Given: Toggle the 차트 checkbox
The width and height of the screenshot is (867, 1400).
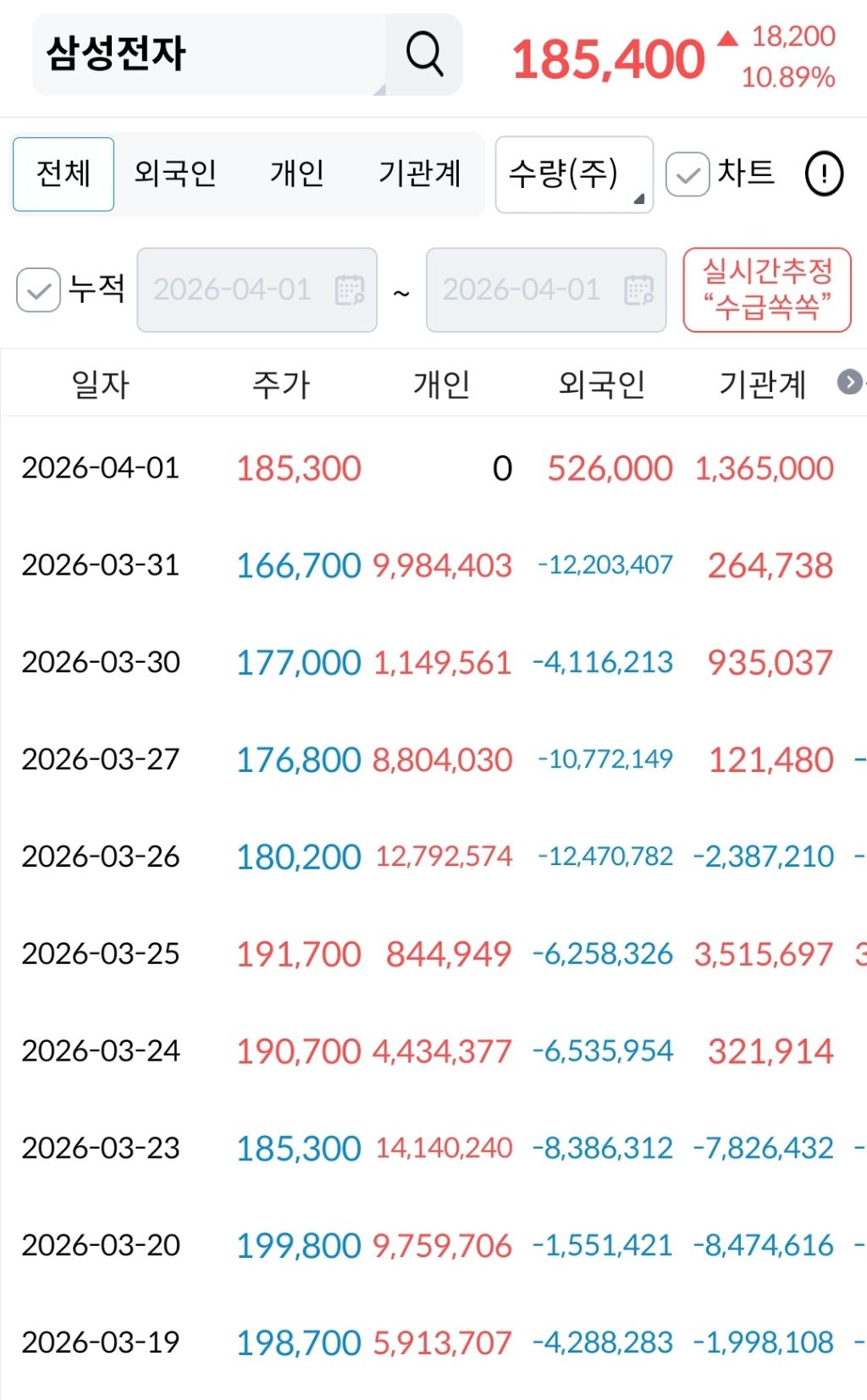Looking at the screenshot, I should pyautogui.click(x=688, y=174).
